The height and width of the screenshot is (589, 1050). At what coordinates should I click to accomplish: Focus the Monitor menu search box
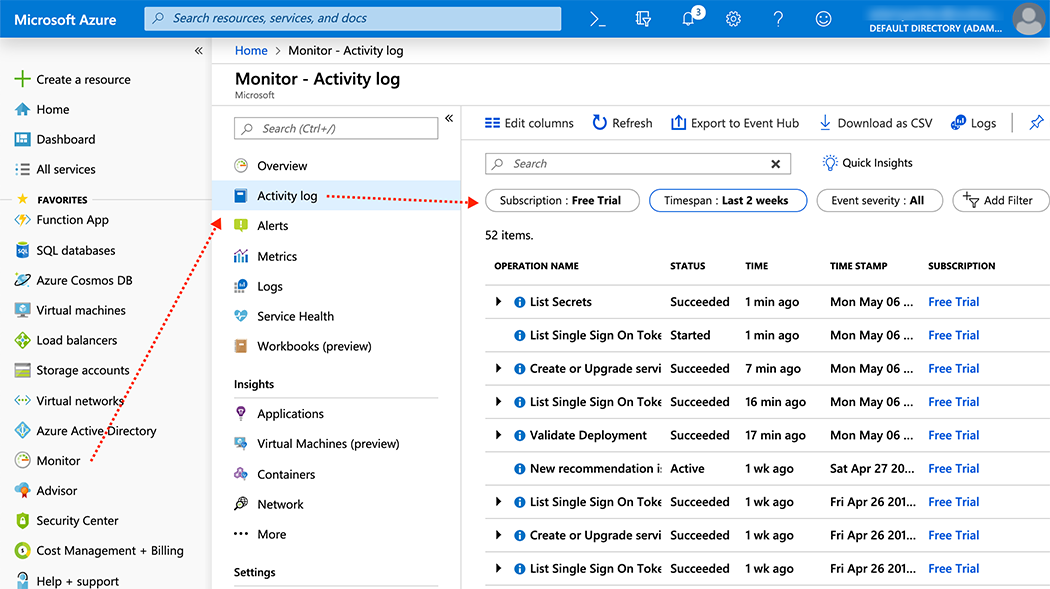(336, 129)
